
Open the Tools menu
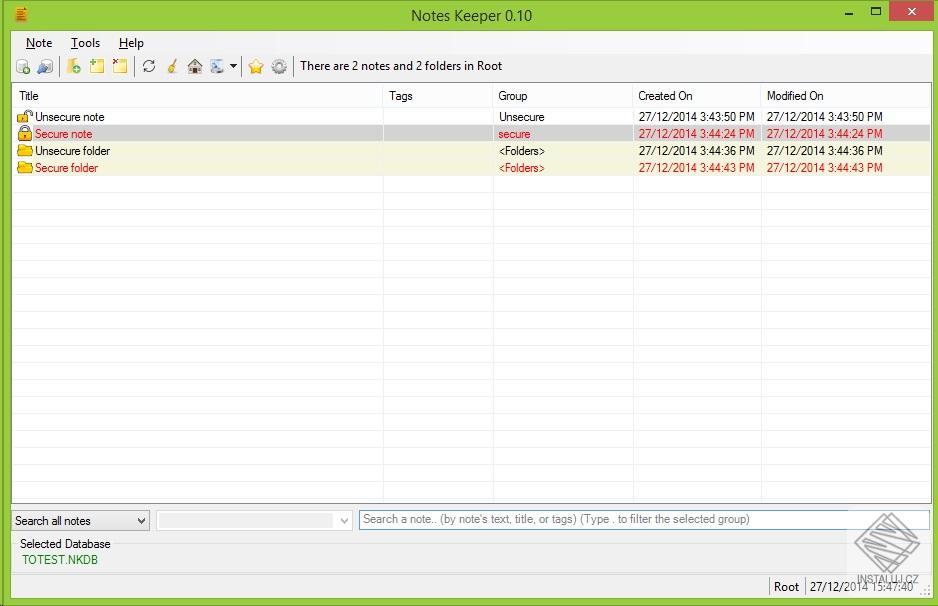click(x=85, y=43)
